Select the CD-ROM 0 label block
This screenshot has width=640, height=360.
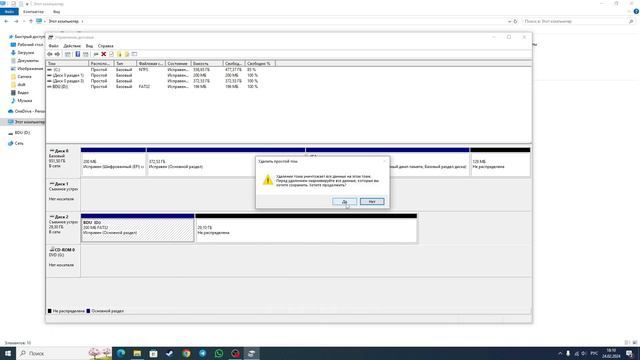pos(63,260)
